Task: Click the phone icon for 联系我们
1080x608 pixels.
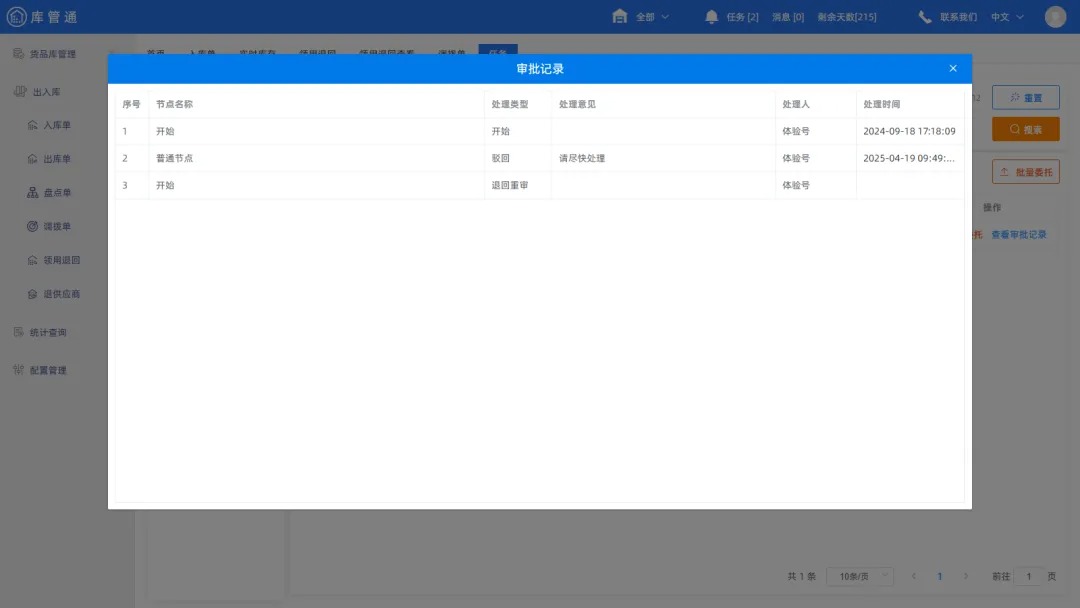Action: pyautogui.click(x=925, y=17)
